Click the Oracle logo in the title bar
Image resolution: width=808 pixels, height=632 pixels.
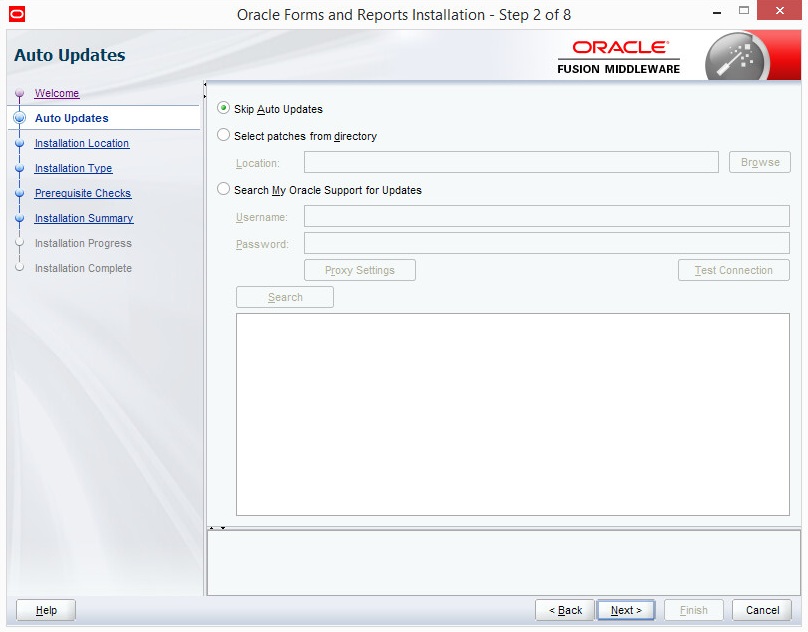point(16,14)
